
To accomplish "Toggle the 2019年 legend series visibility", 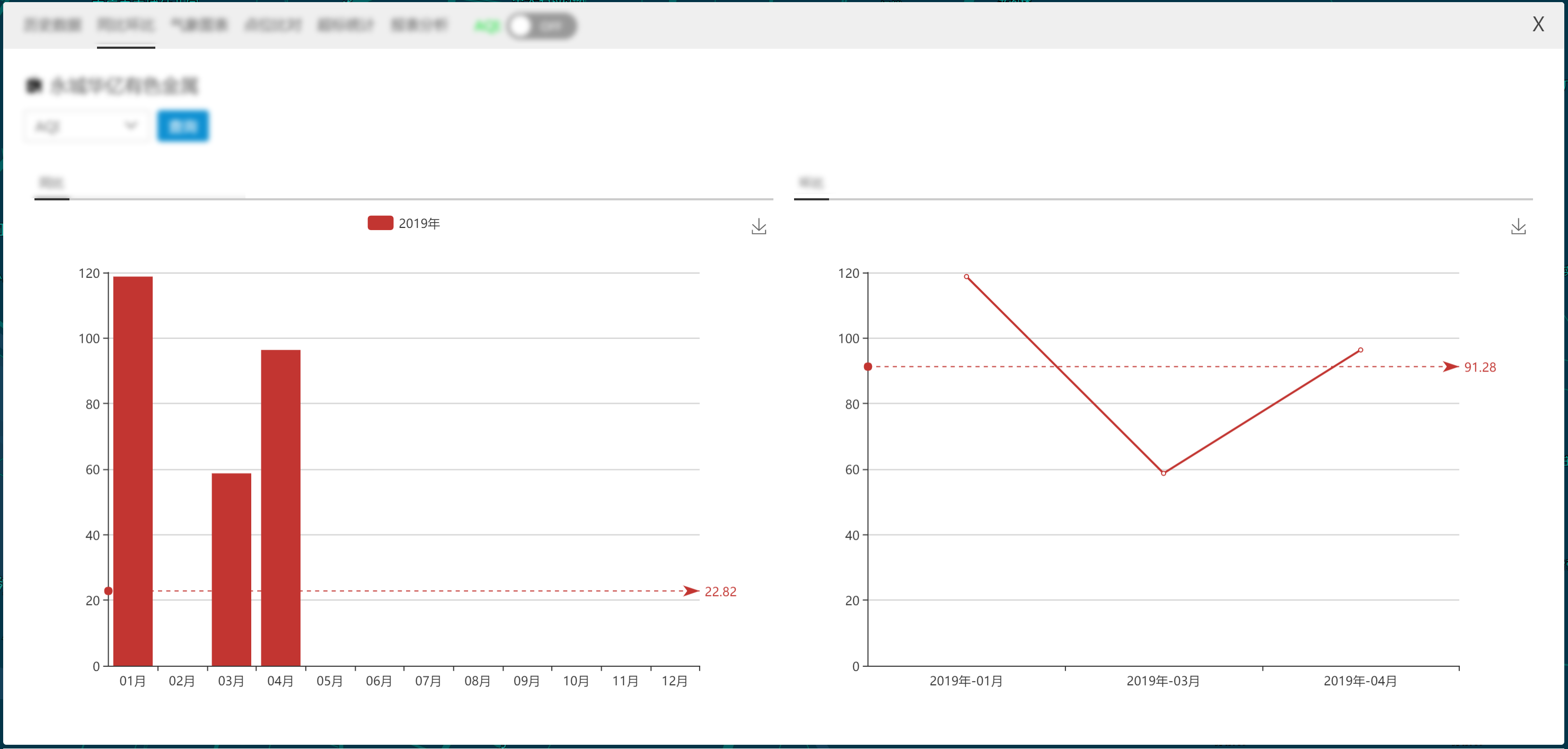I will (x=419, y=223).
